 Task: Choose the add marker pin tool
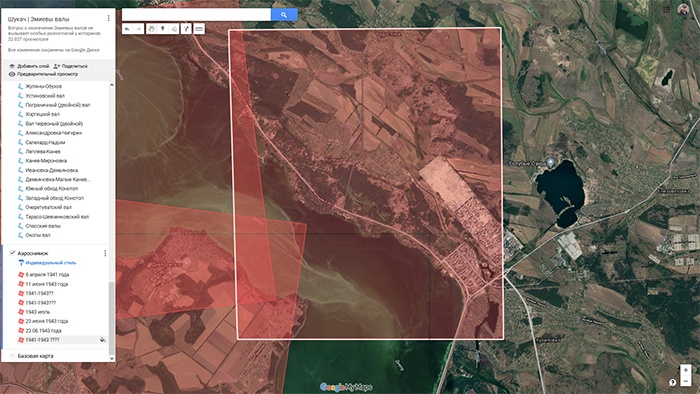[163, 29]
